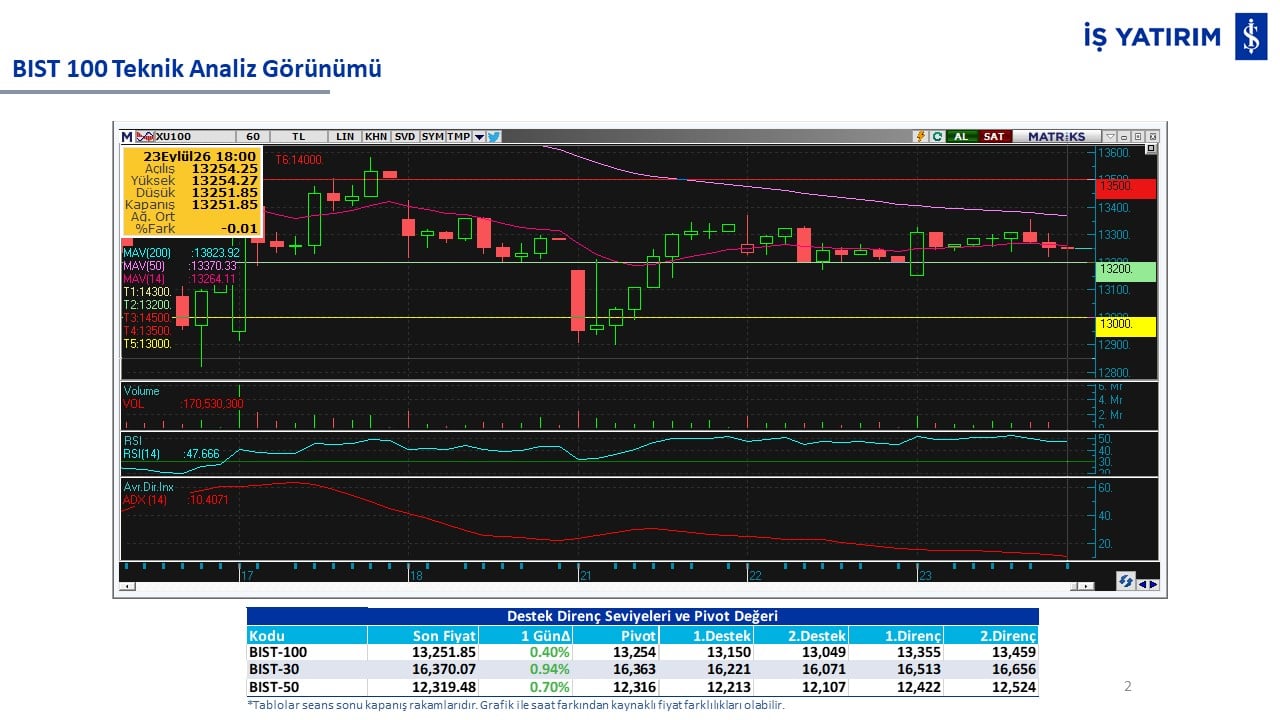Click the small square icon beside 13600
This screenshot has width=1280, height=720.
(1151, 148)
